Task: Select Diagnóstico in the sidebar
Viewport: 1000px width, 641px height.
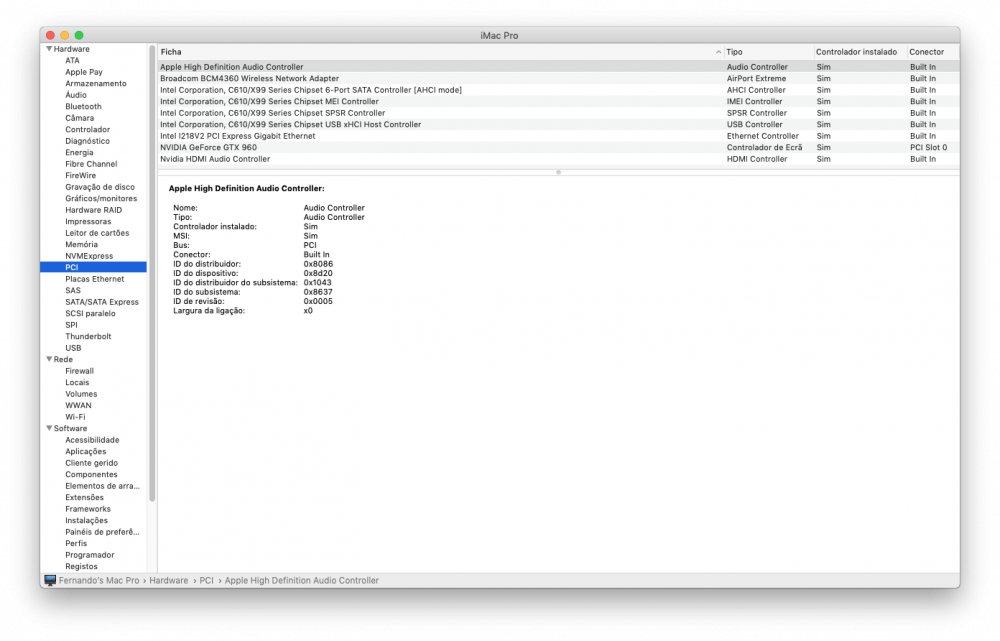Action: click(87, 141)
